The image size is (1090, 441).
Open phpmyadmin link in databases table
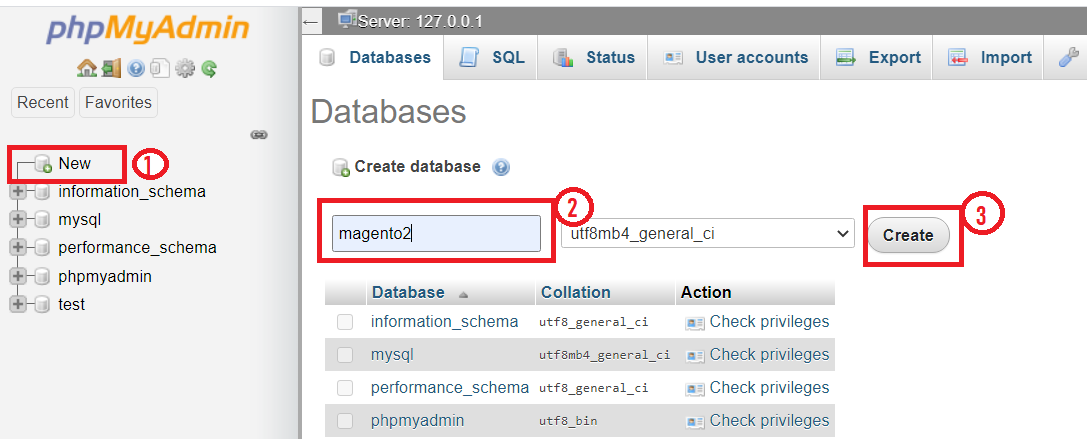tap(417, 421)
